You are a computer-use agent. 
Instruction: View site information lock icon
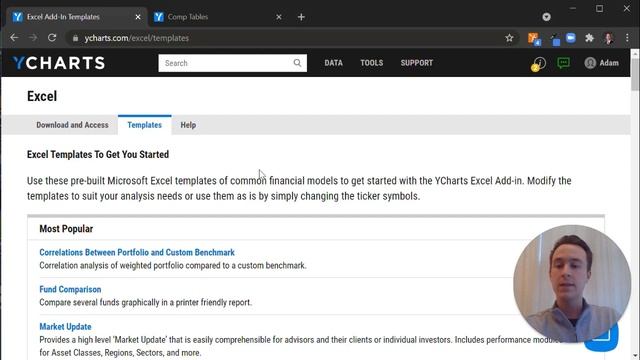point(75,38)
